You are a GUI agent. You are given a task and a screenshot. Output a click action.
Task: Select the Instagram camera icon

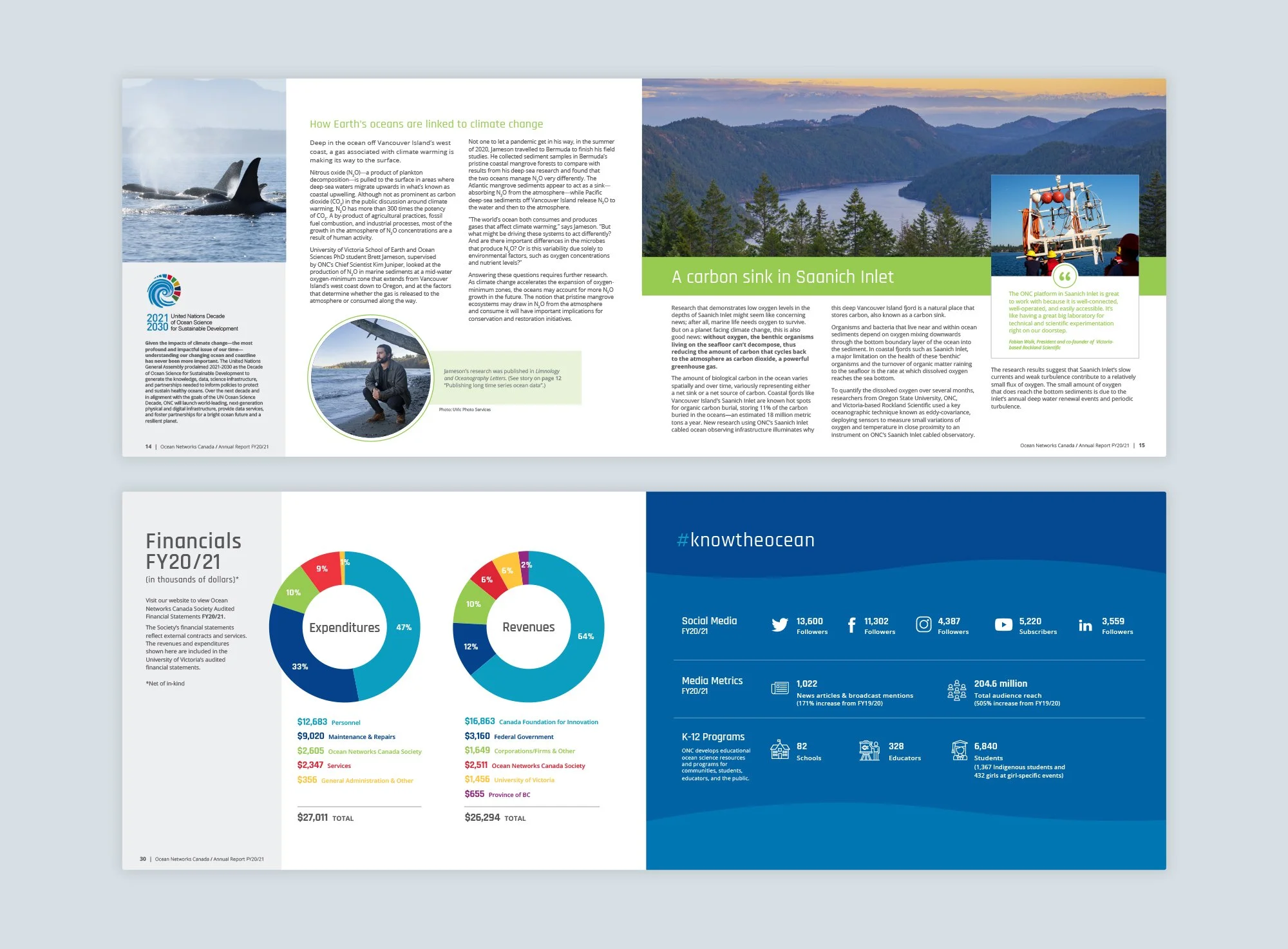[923, 624]
